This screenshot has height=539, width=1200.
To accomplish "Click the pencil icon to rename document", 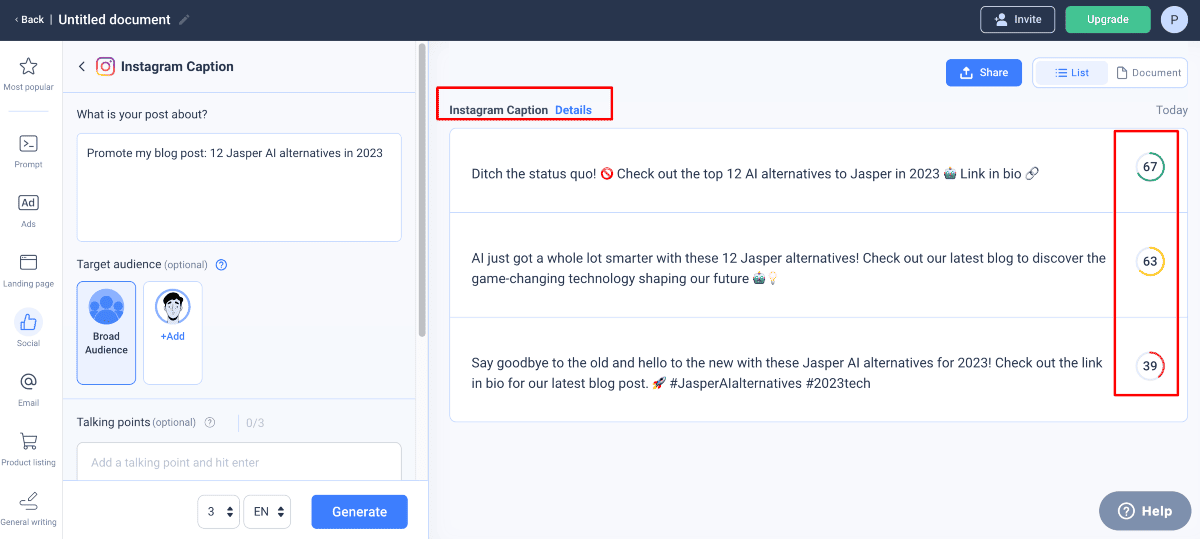I will pos(184,20).
